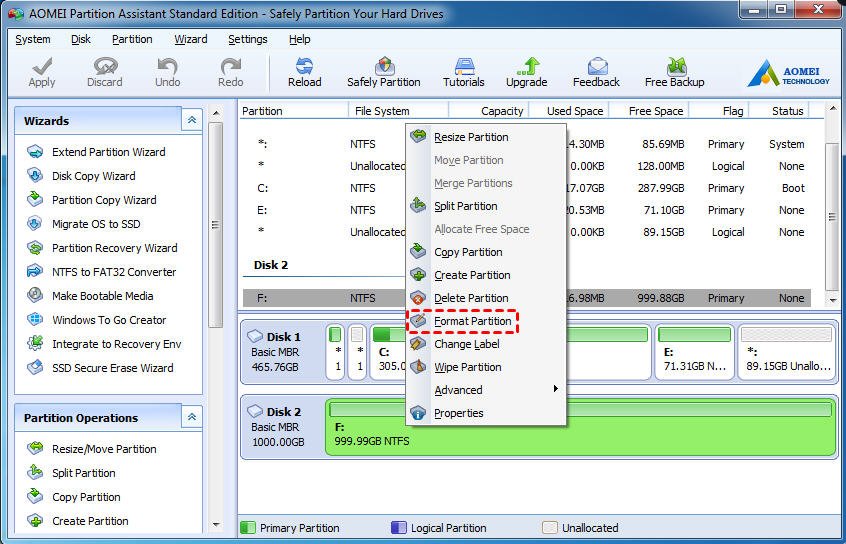
Task: Choose Copy Partition in context menu
Action: [486, 252]
